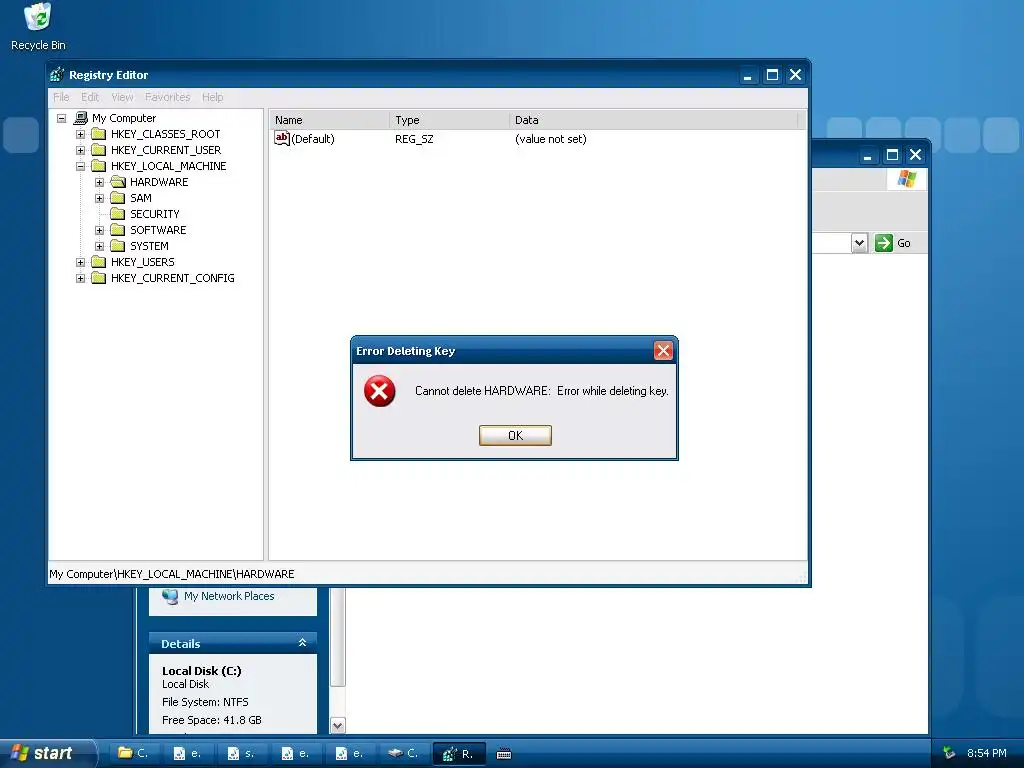Sort values by Data column header
The width and height of the screenshot is (1024, 768).
[654, 120]
